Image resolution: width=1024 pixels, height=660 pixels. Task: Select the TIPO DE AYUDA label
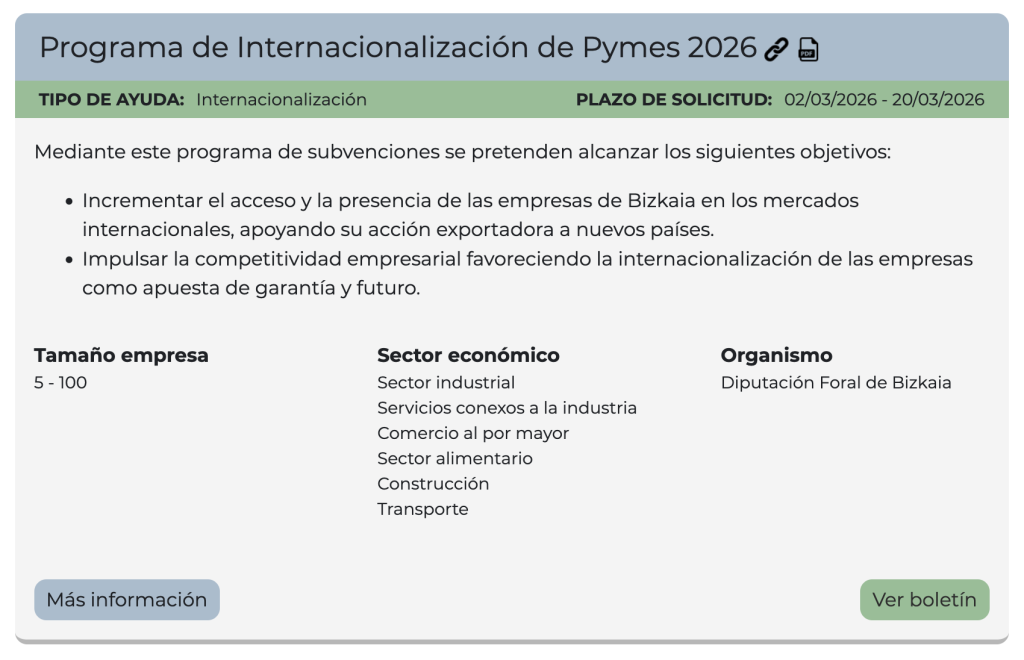(111, 99)
